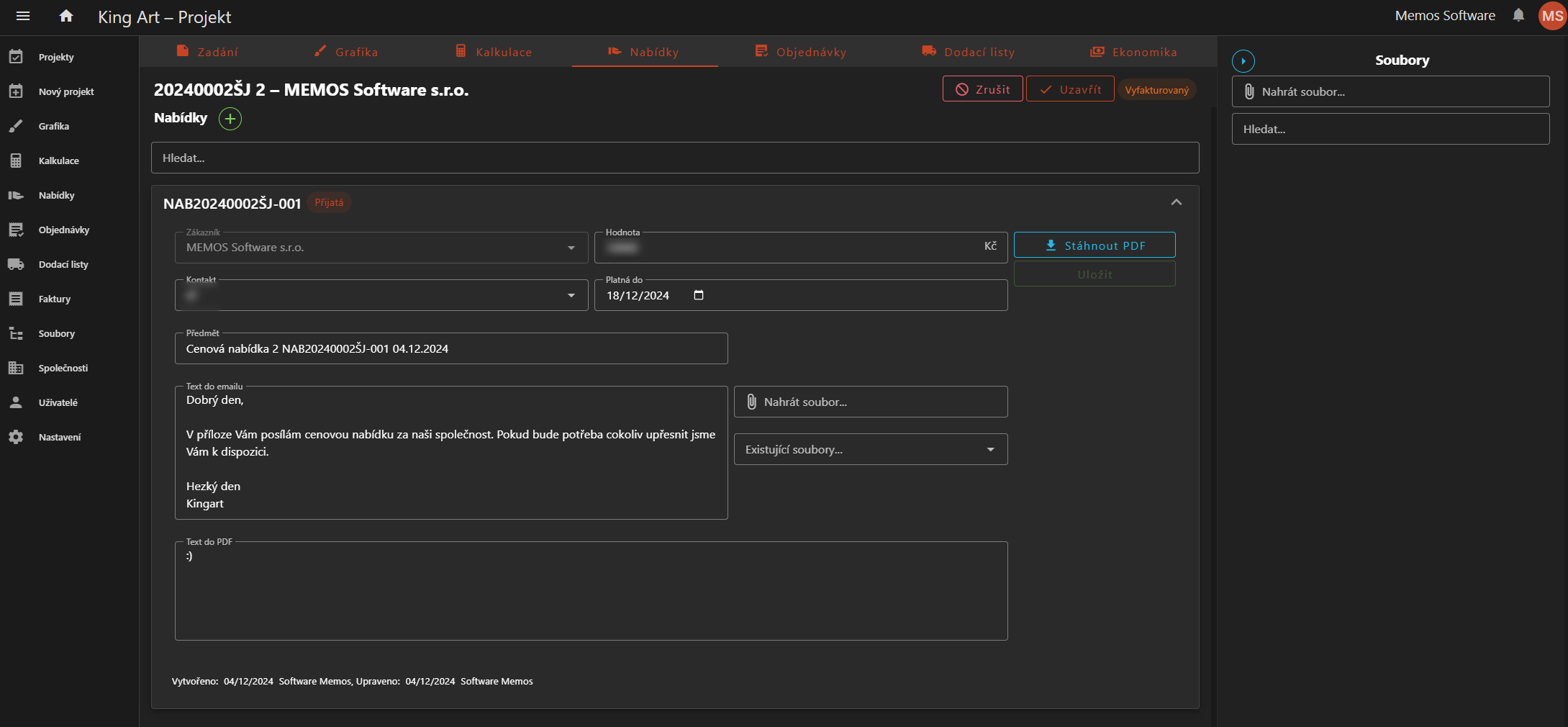Open Faktury from the sidebar

55,299
